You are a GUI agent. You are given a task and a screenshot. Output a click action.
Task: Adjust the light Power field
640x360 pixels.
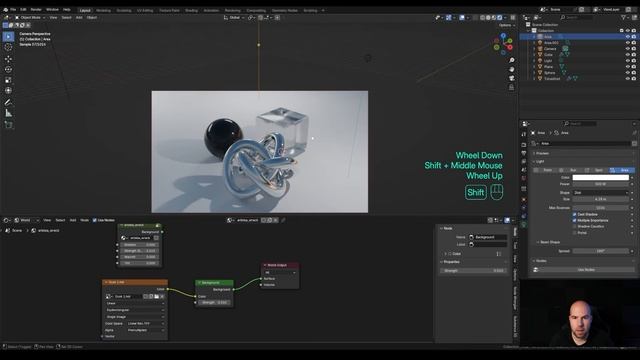click(600, 184)
